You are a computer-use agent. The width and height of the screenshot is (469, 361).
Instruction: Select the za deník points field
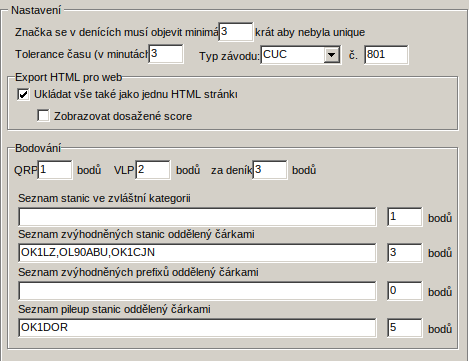(270, 170)
